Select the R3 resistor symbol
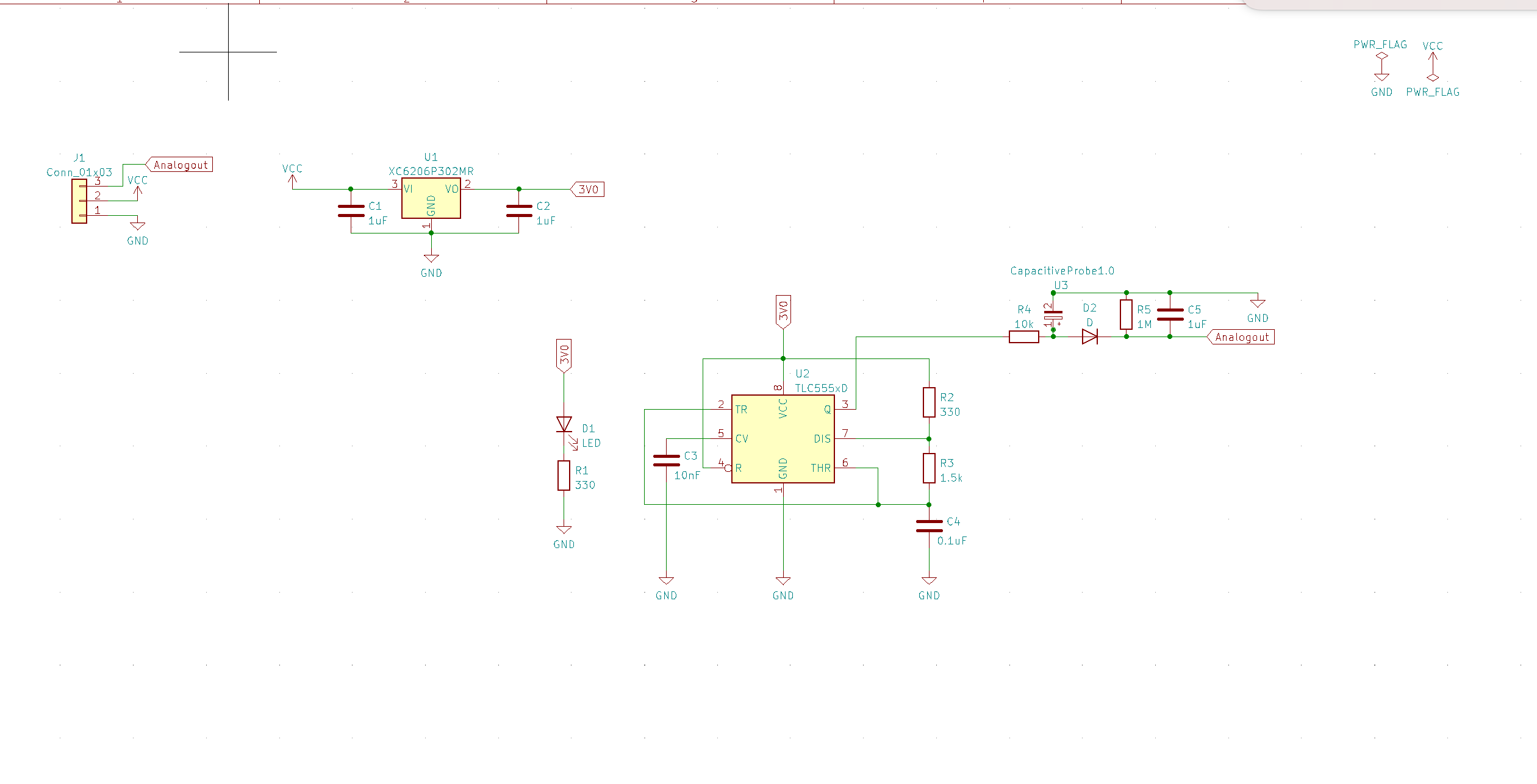Image resolution: width=1537 pixels, height=784 pixels. pyautogui.click(x=929, y=468)
